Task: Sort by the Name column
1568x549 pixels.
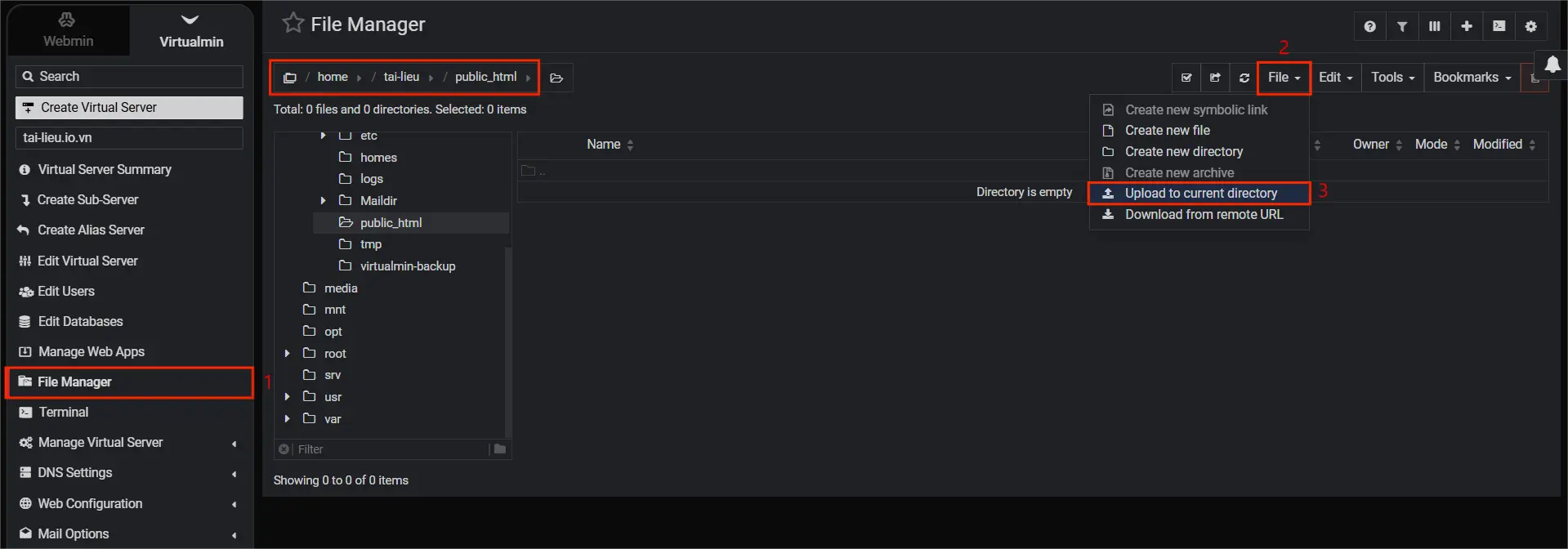Action: (610, 145)
